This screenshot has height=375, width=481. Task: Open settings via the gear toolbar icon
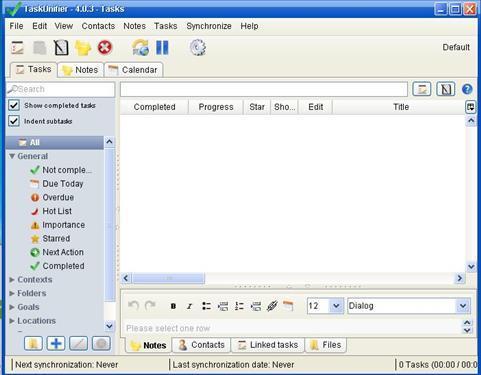198,48
